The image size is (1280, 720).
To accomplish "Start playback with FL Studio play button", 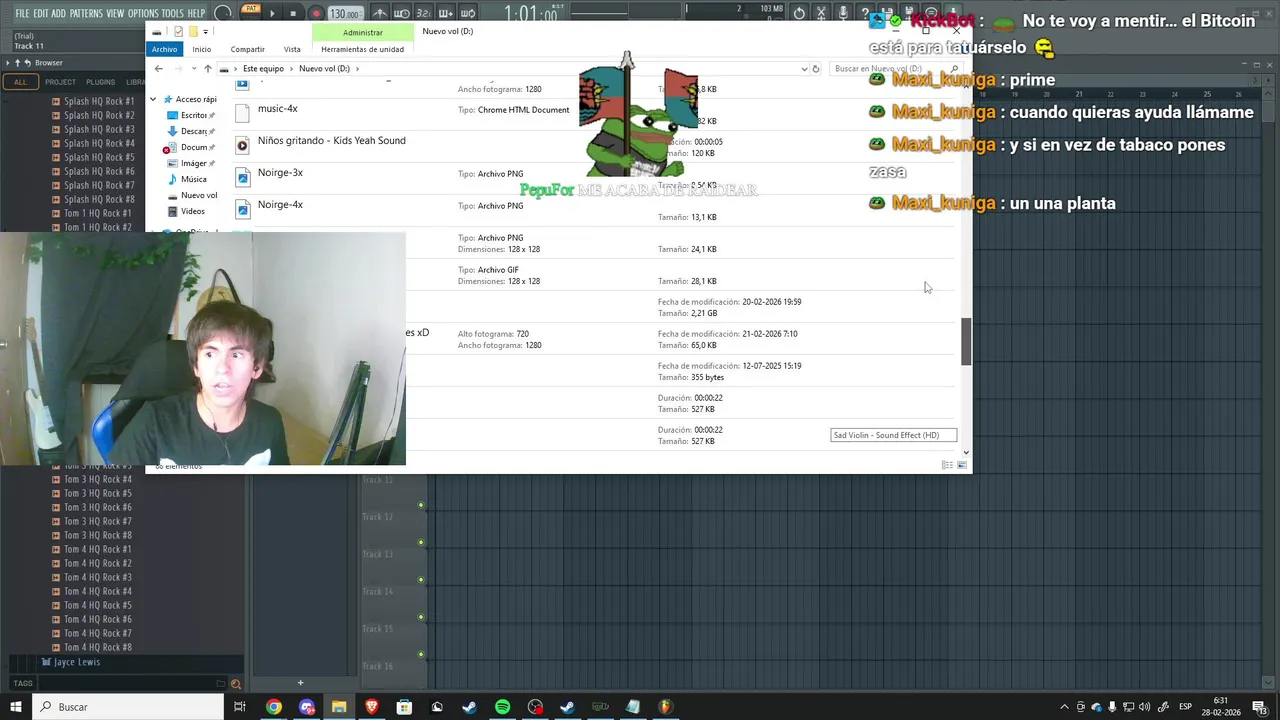I will click(x=271, y=13).
